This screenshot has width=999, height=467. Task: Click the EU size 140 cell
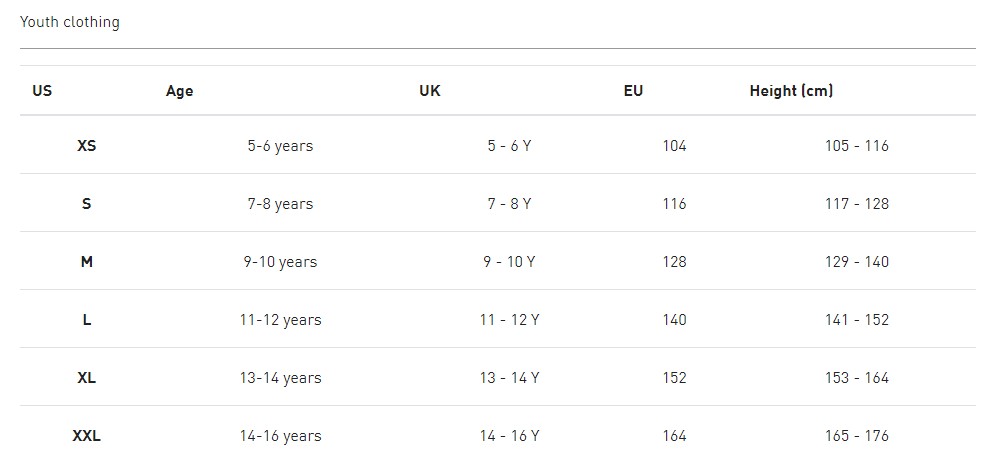pos(675,320)
